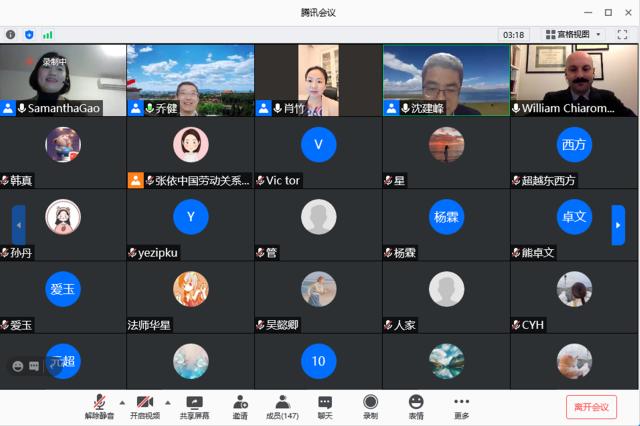Go to next page of participants
The image size is (640, 426).
[618, 226]
